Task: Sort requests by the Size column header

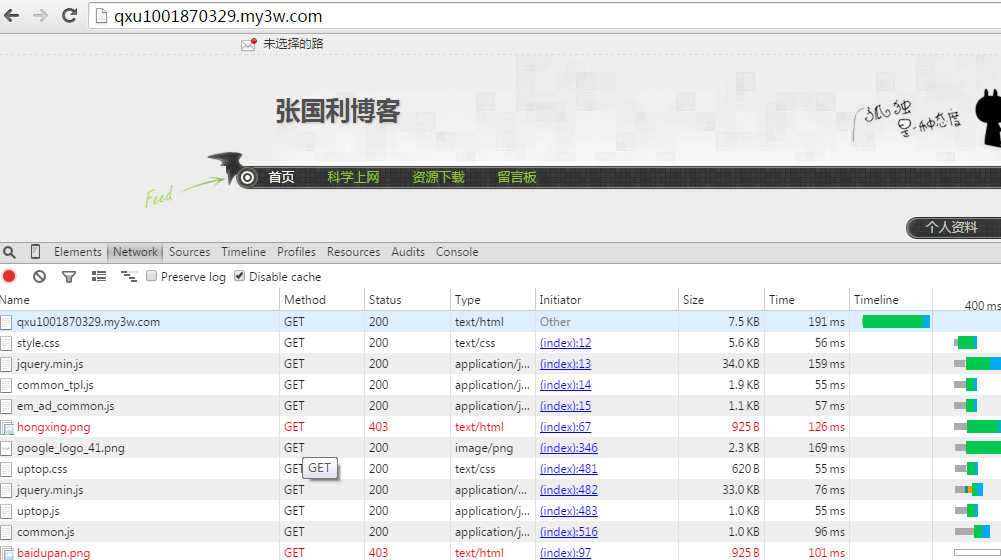Action: [693, 300]
